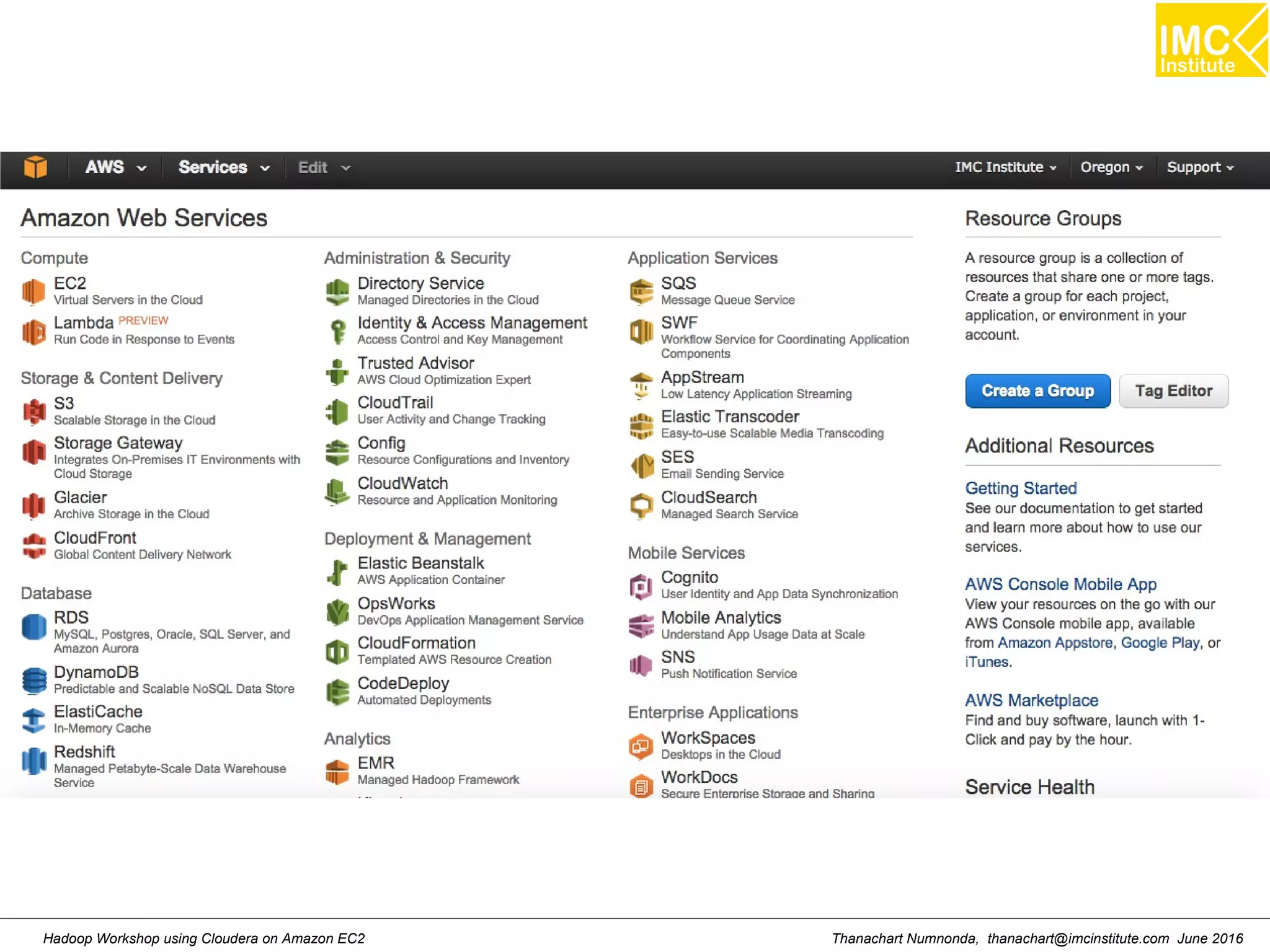Click the Tag Editor button

pos(1173,391)
